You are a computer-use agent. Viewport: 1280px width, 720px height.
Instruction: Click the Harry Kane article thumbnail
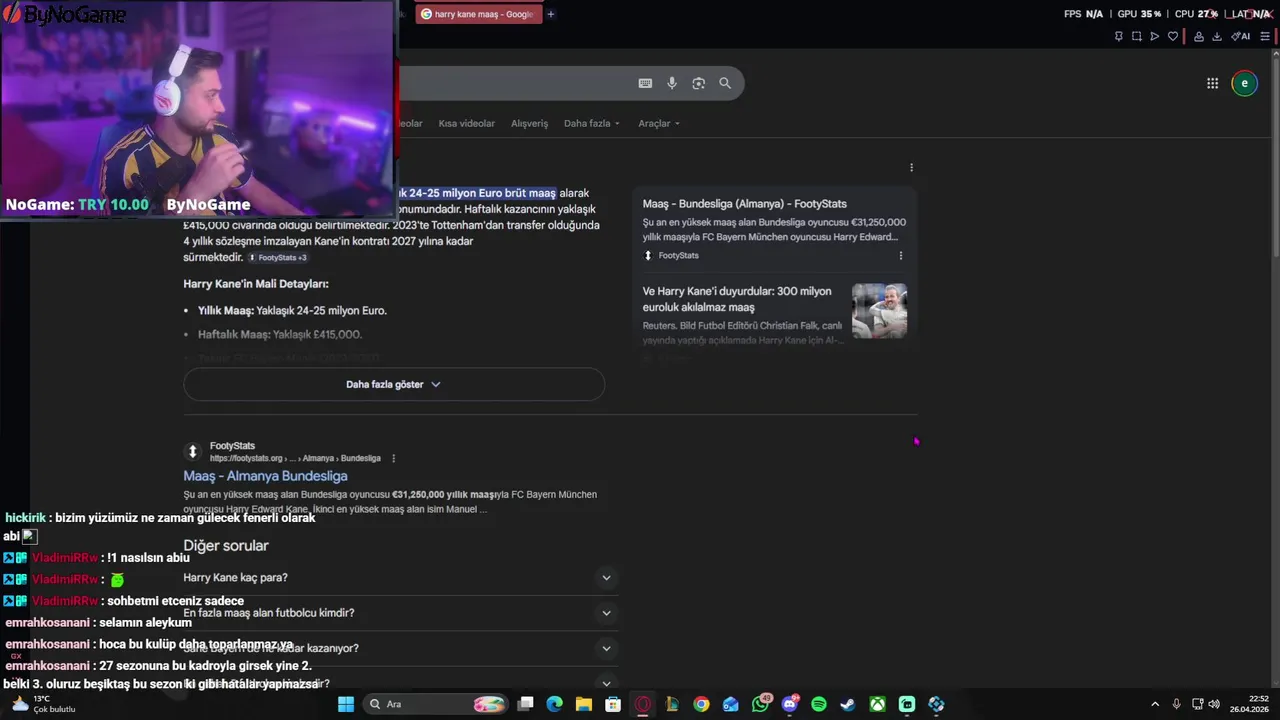point(880,311)
